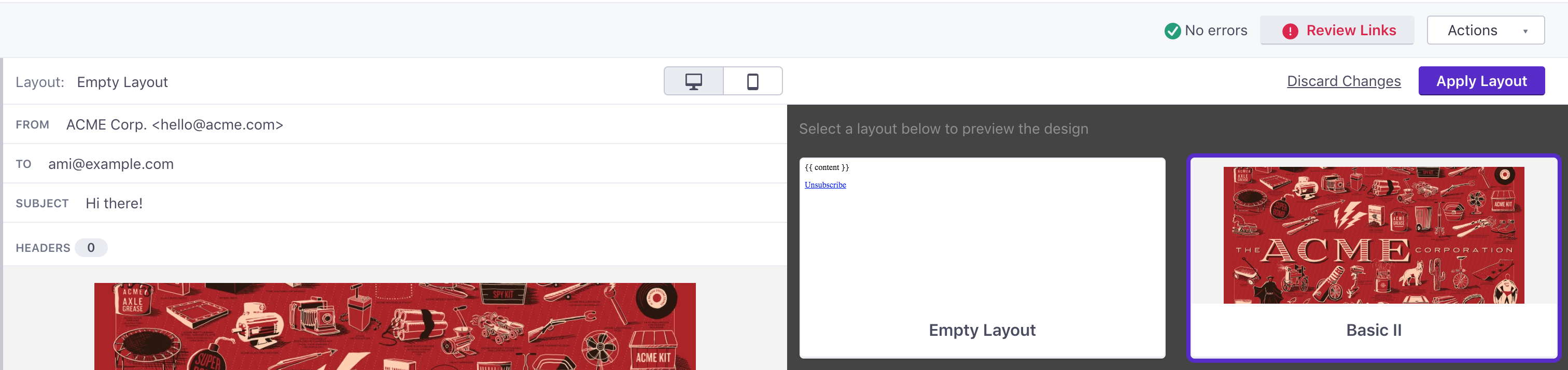
Task: Click the Discard Changes link
Action: 1343,81
